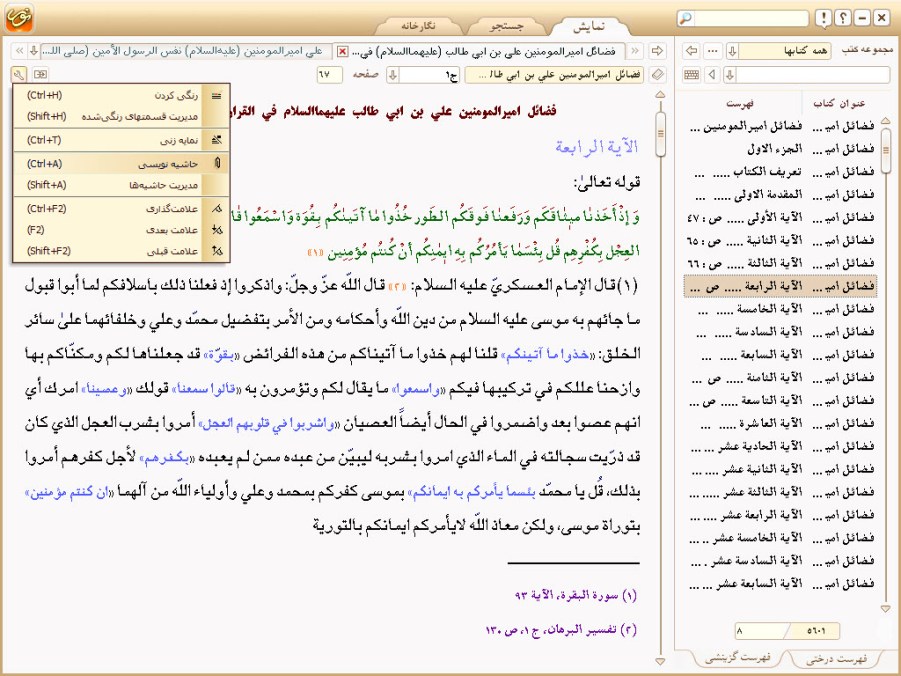The width and height of the screenshot is (901, 676).
Task: Open the exclamation mark notice button
Action: (x=823, y=18)
